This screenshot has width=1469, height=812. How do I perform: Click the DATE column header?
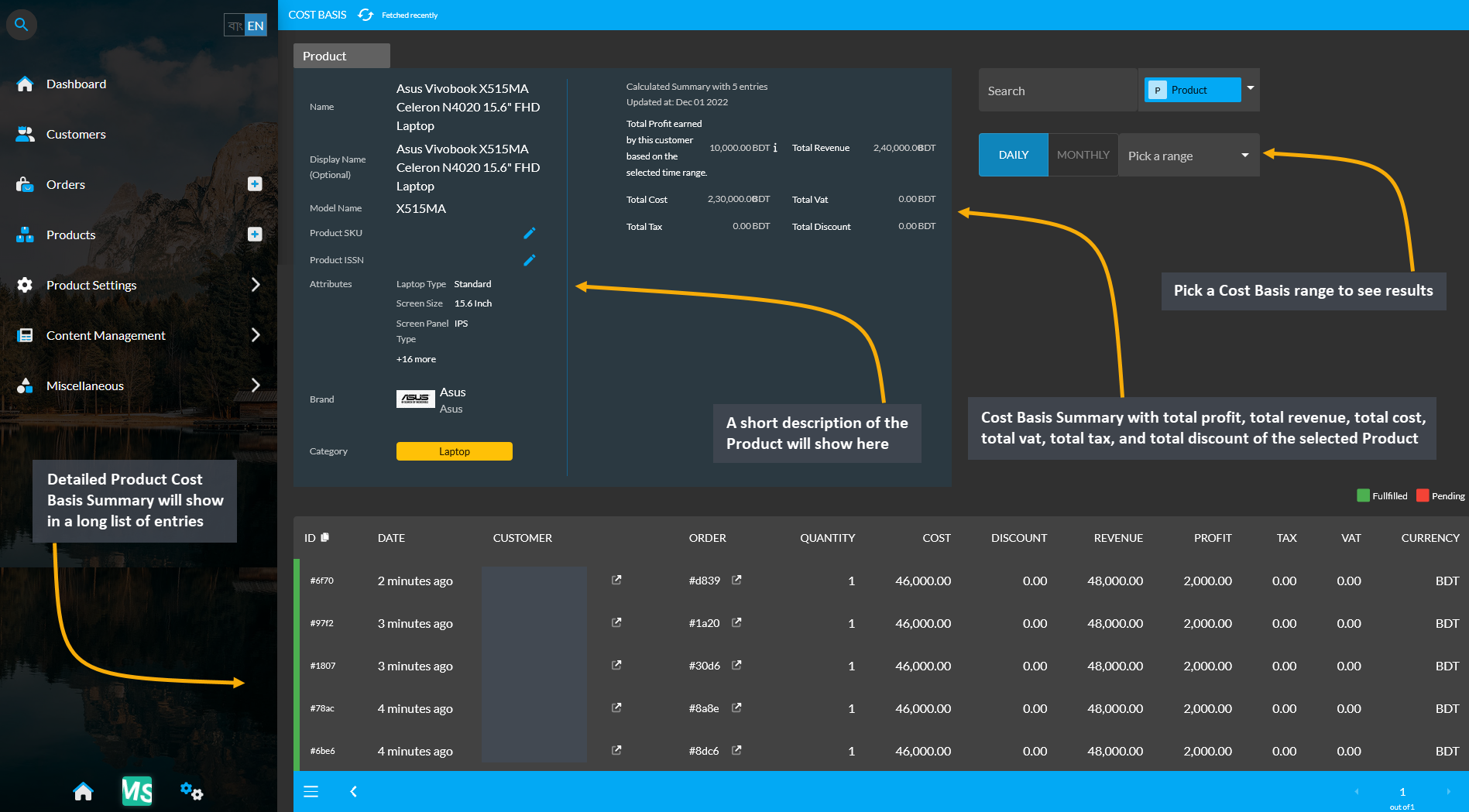pyautogui.click(x=391, y=538)
